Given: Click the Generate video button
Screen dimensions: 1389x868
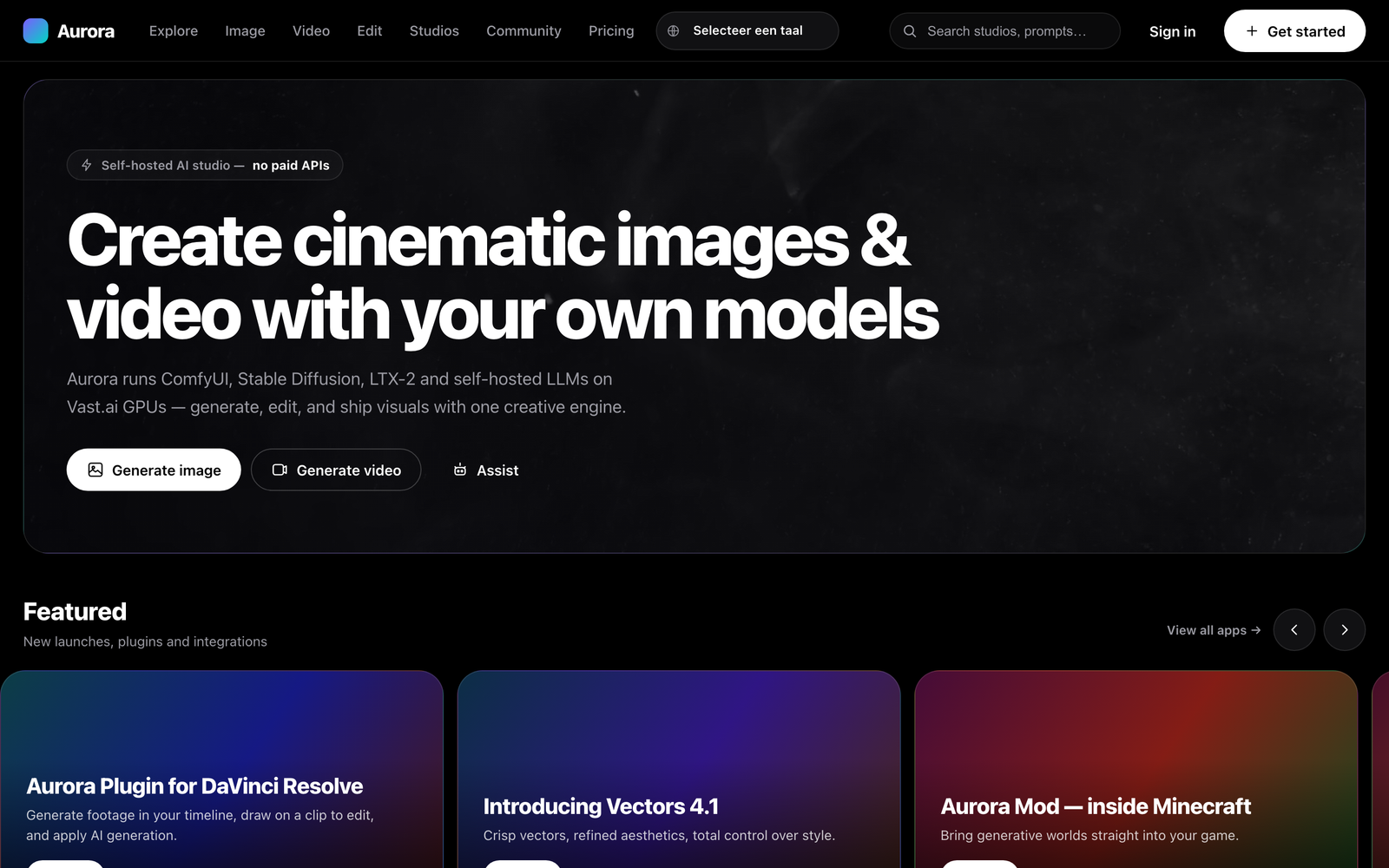Looking at the screenshot, I should click(336, 470).
